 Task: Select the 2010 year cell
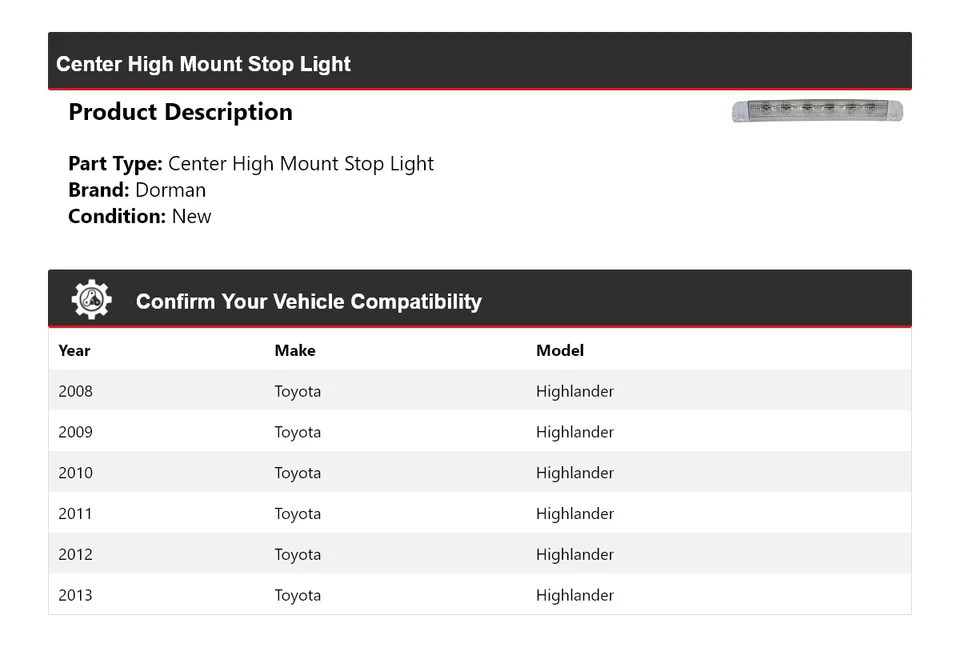[75, 473]
